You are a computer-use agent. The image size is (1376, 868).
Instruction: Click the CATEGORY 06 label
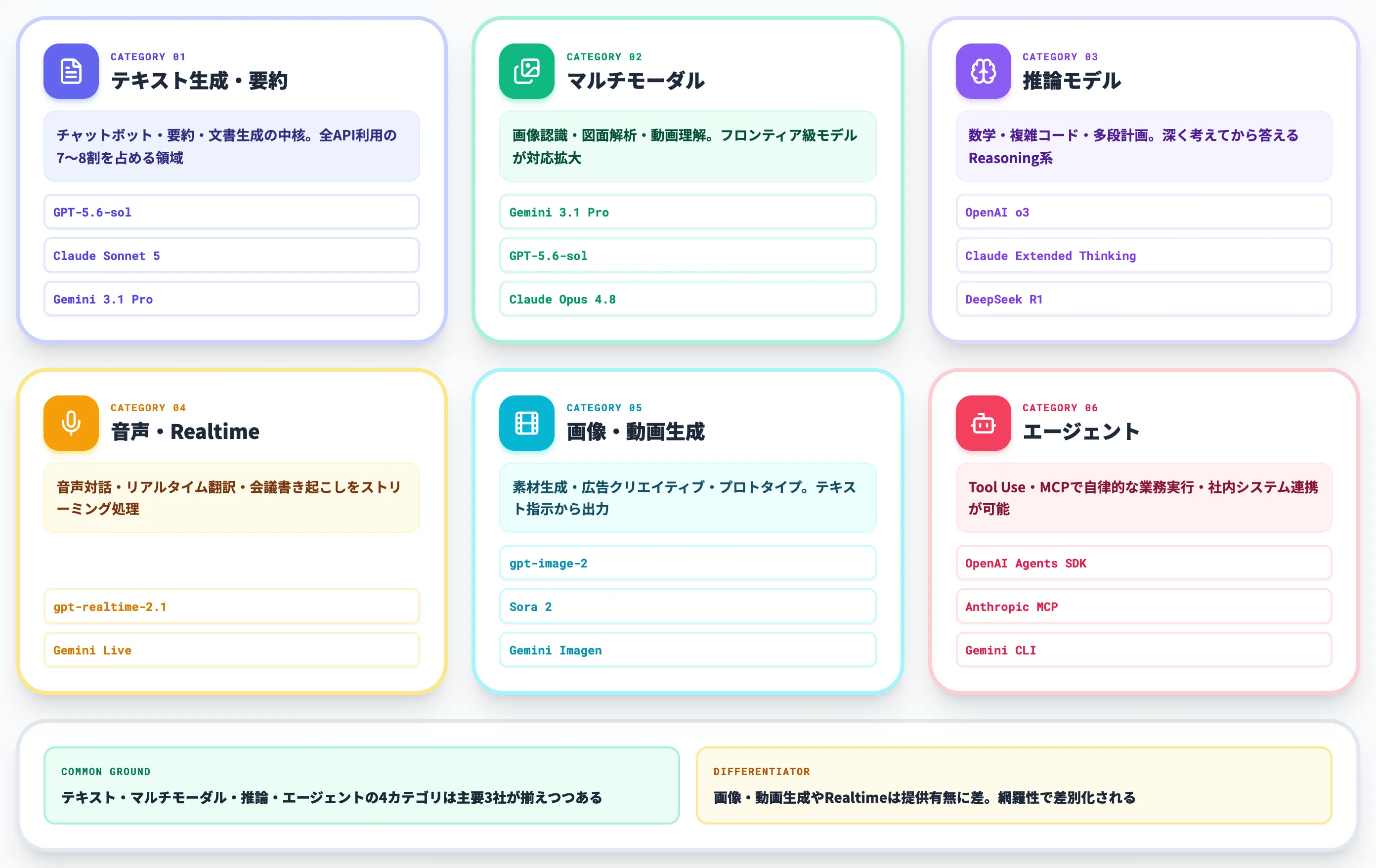(1060, 407)
